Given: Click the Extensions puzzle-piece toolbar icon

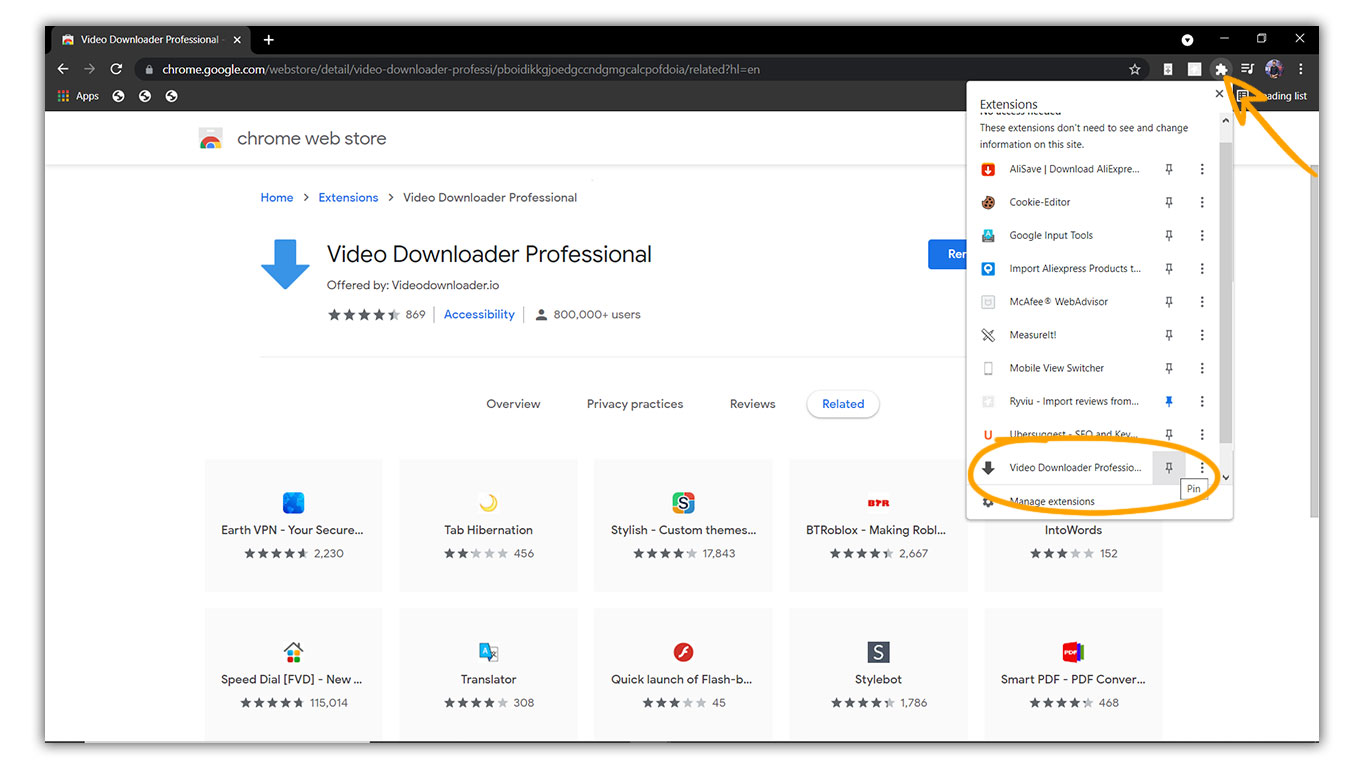Looking at the screenshot, I should pyautogui.click(x=1220, y=69).
